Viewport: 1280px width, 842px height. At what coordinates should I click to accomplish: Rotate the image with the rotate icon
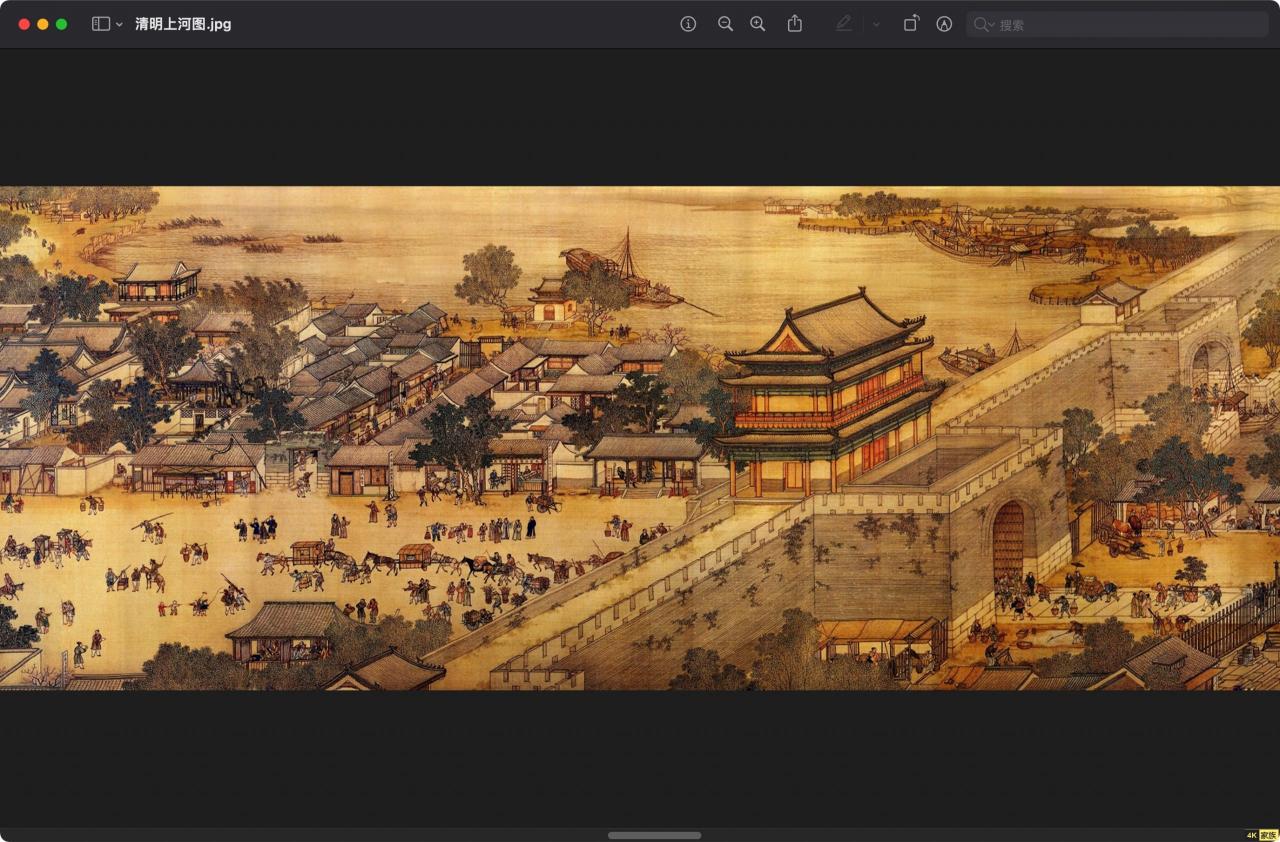point(911,23)
